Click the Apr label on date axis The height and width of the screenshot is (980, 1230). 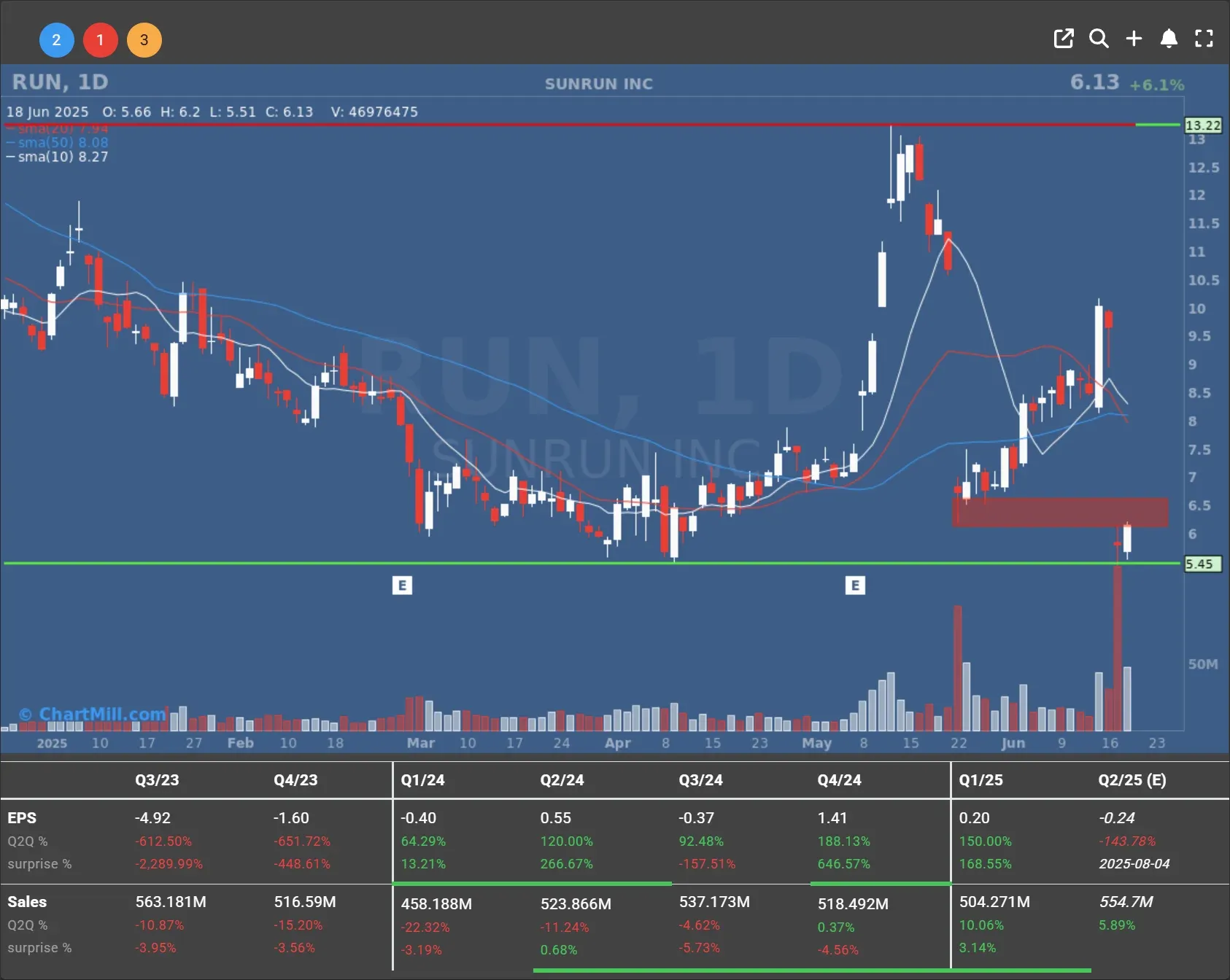[617, 743]
